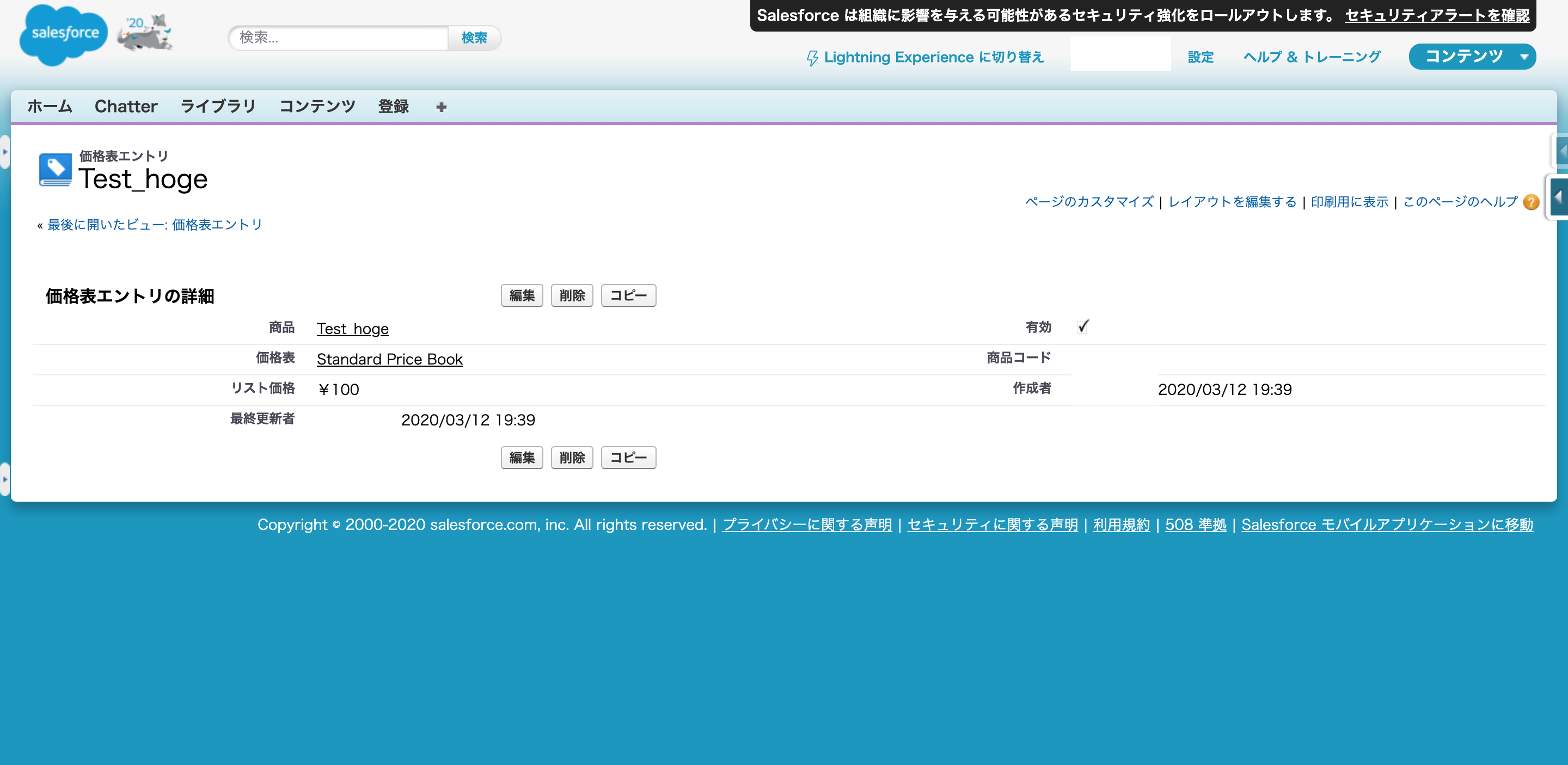This screenshot has width=1568, height=765.
Task: Click the price book entry tag icon
Action: tap(55, 169)
